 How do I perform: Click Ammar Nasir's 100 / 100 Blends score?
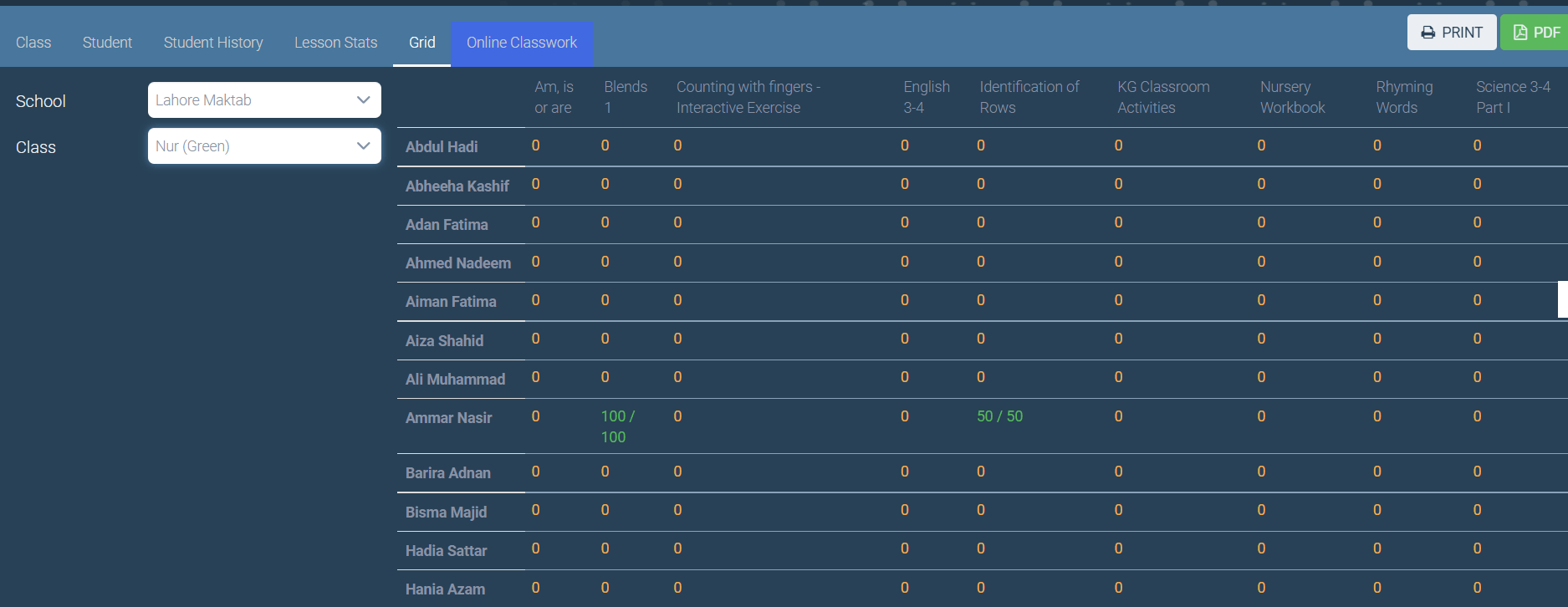click(x=617, y=426)
